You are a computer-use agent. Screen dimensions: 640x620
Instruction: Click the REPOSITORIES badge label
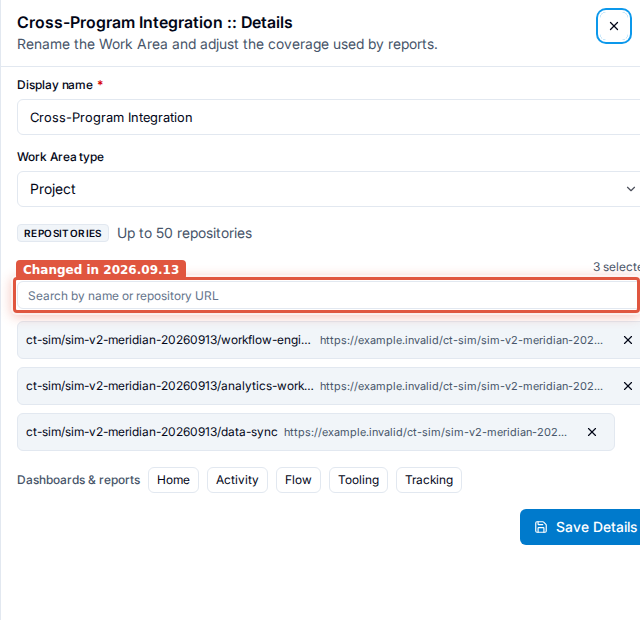(63, 233)
